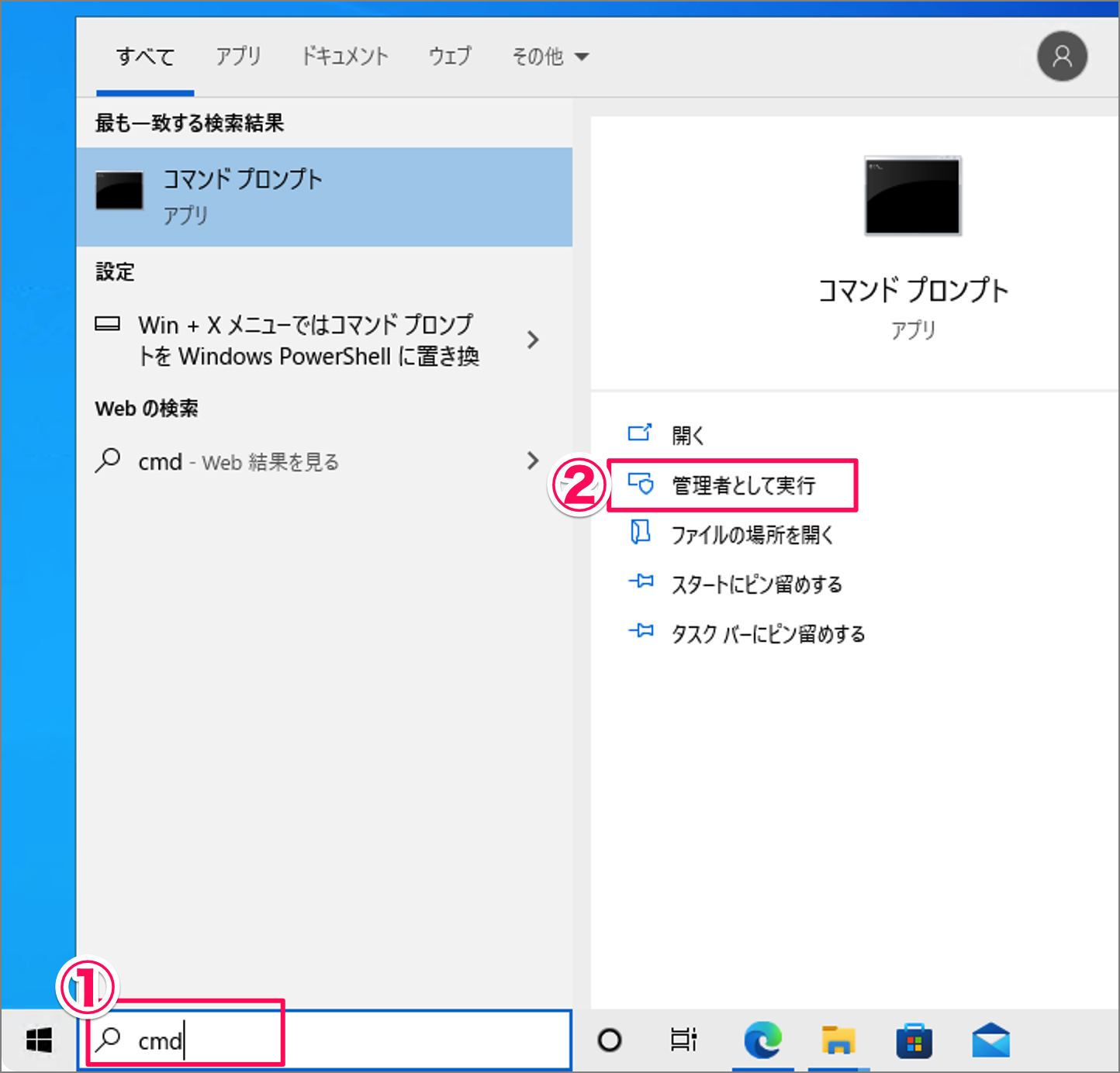Viewport: 1120px width, 1073px height.
Task: Expand the Win + X PowerShell setting
Action: 533,340
